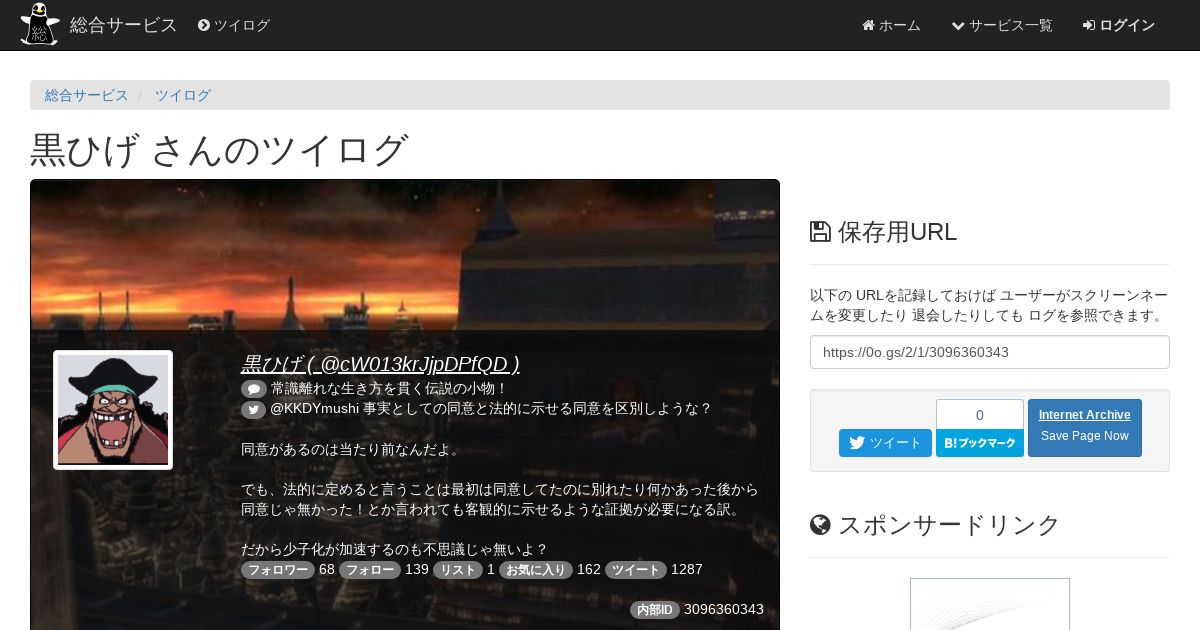Select internal ID number 3096360343

[x=724, y=609]
